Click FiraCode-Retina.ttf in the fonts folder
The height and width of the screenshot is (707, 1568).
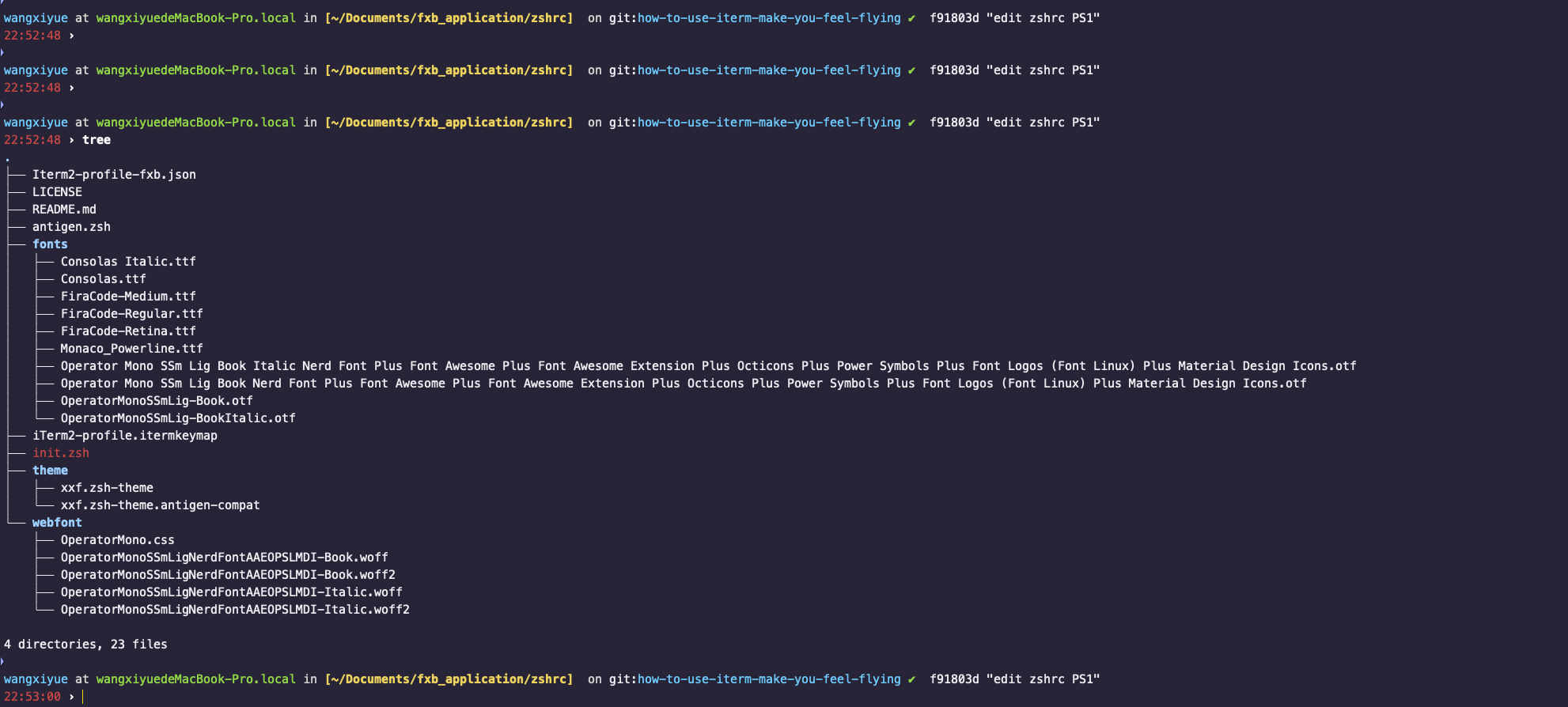pos(128,331)
